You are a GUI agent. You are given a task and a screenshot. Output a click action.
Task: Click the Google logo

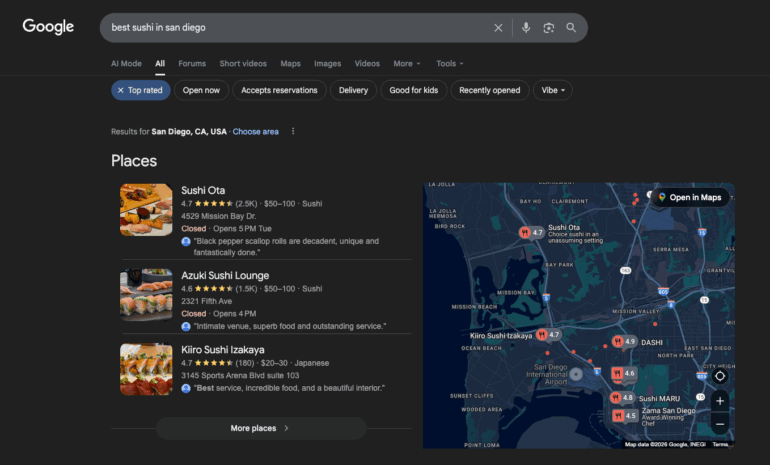[48, 27]
